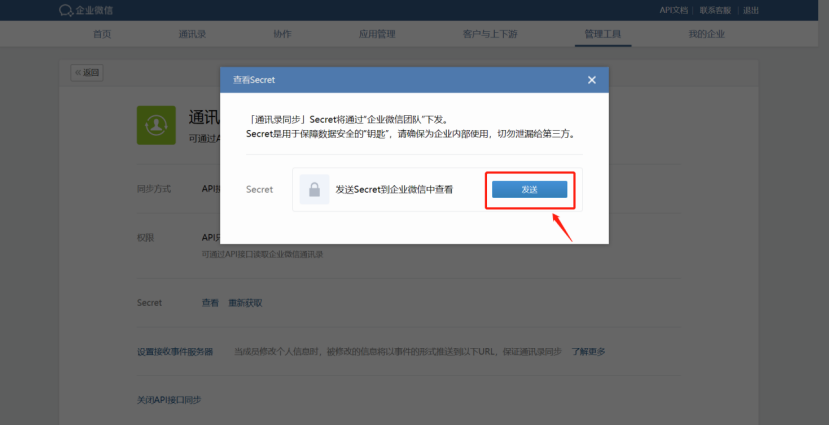Open the 设置接收事件服务器 link
The image size is (830, 426).
[x=175, y=351]
